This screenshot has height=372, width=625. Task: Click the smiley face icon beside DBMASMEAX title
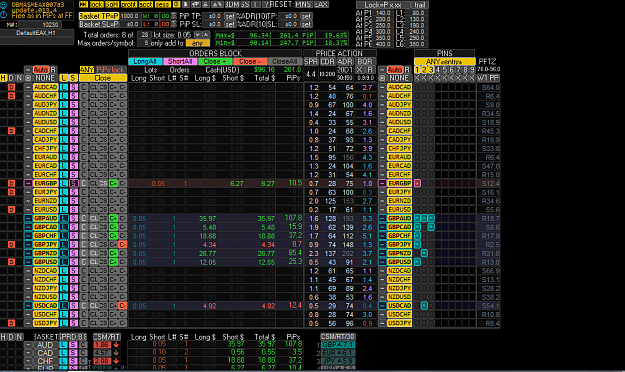click(4, 5)
